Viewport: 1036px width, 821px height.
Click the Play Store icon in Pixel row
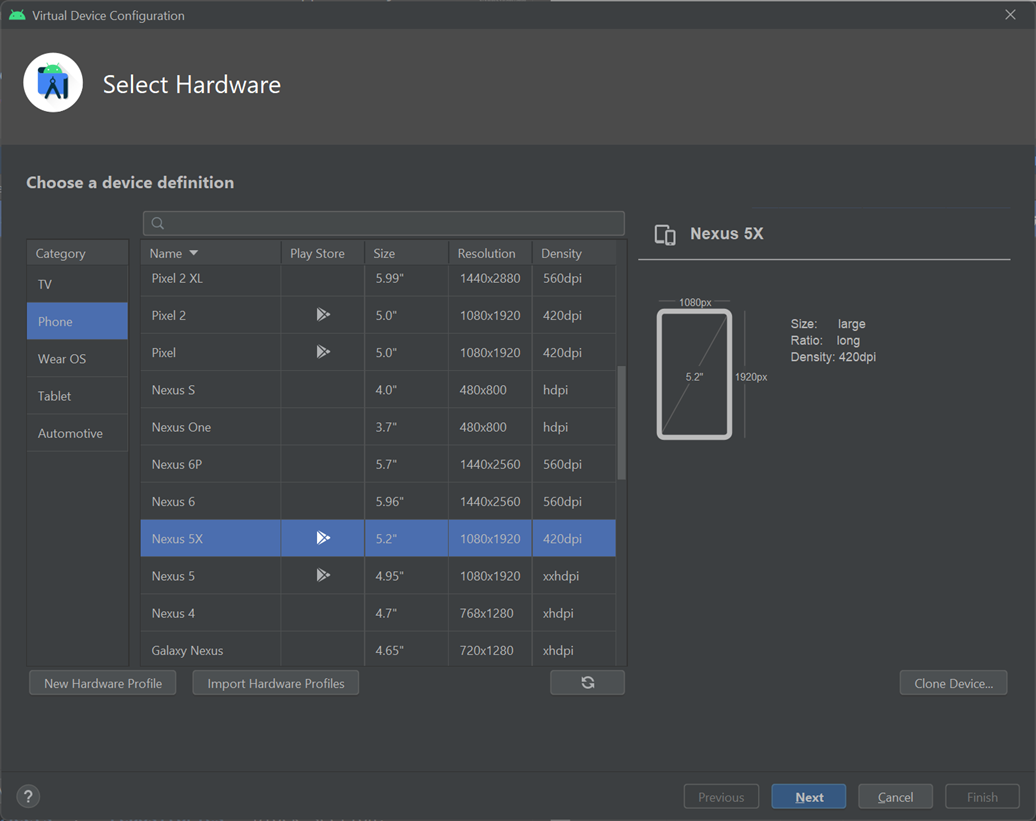(x=322, y=352)
